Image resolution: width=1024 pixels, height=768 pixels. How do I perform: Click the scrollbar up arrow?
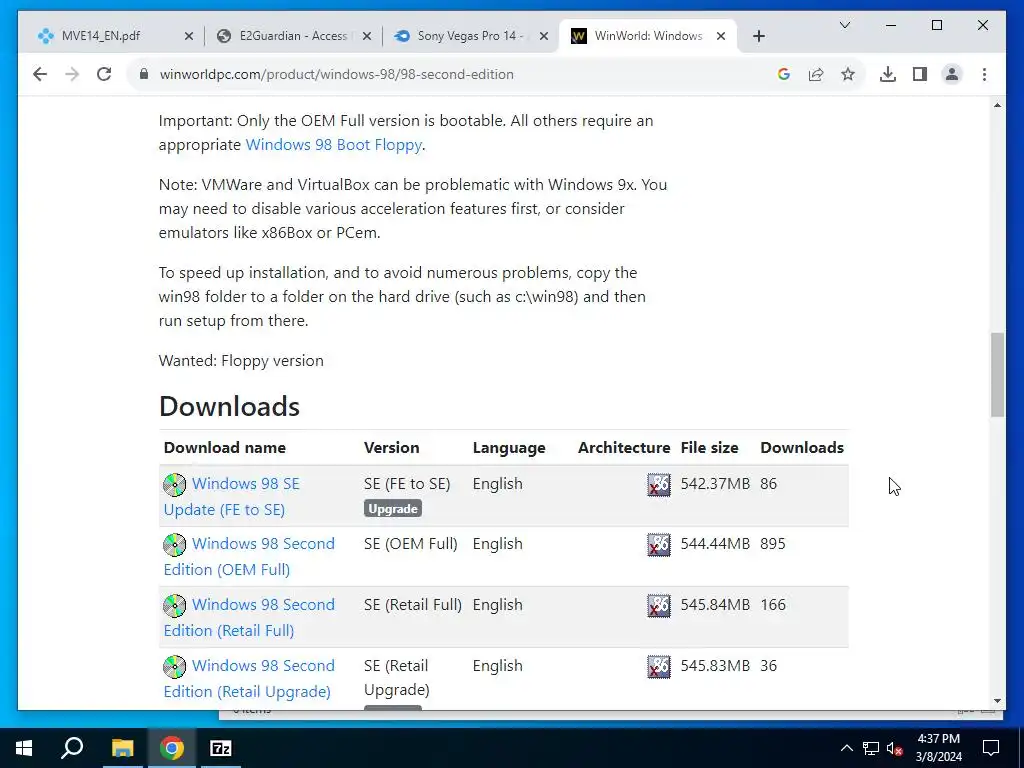pos(997,105)
